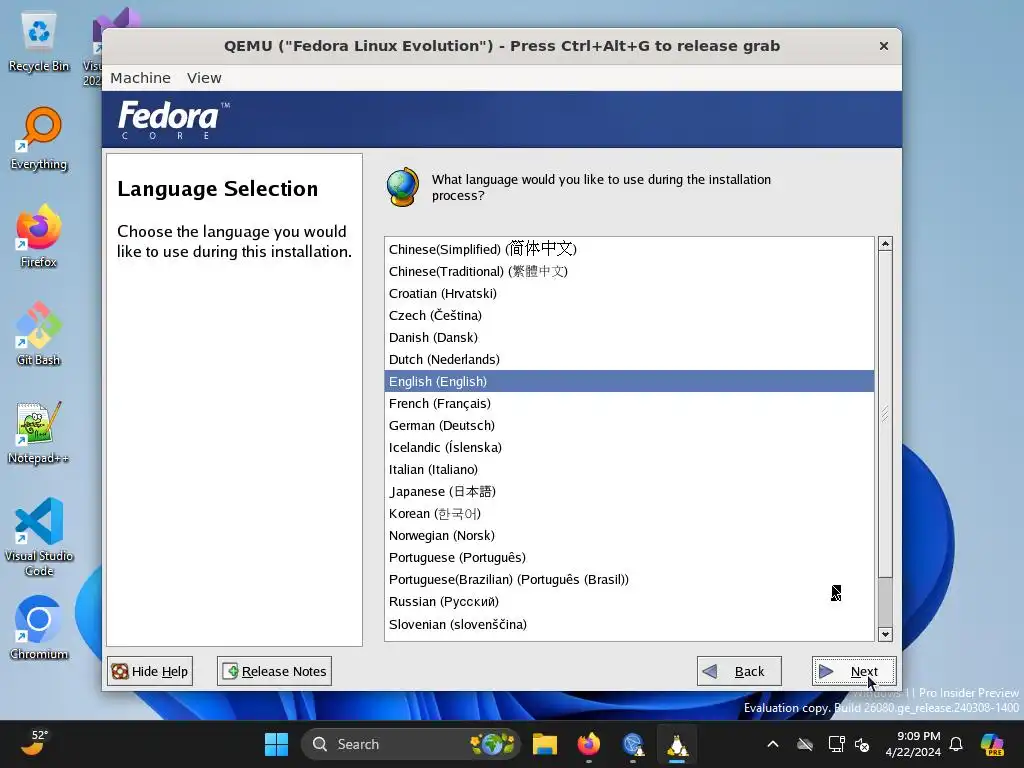Image resolution: width=1024 pixels, height=768 pixels.
Task: Select Korean language entry
Action: tap(629, 514)
